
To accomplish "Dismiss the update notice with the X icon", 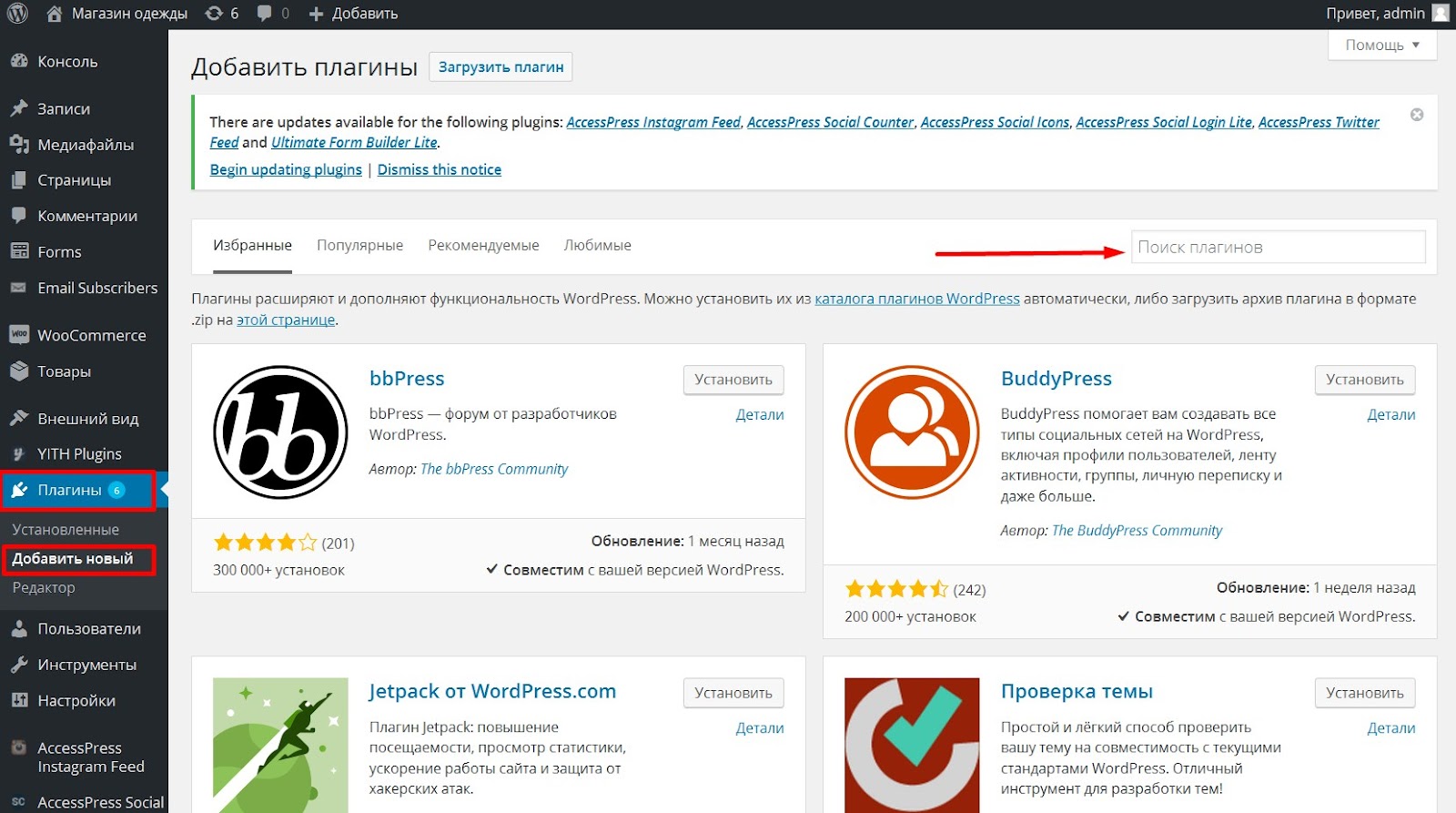I will coord(1417,115).
